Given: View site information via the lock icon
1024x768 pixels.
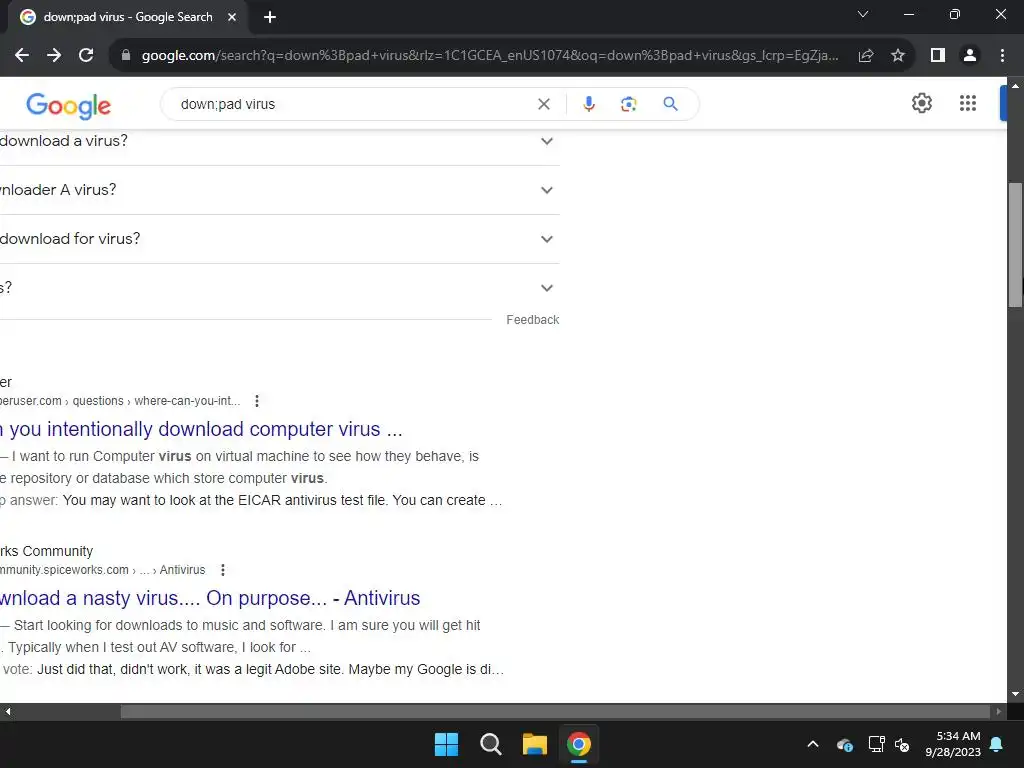Looking at the screenshot, I should click(x=126, y=56).
